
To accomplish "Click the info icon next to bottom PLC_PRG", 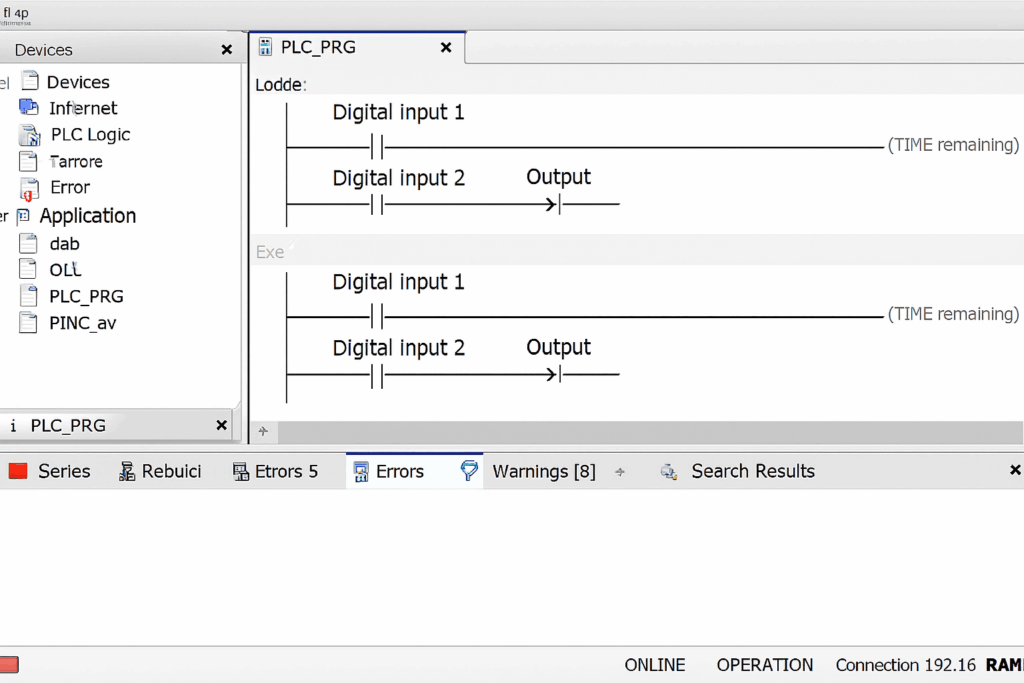I will point(13,426).
